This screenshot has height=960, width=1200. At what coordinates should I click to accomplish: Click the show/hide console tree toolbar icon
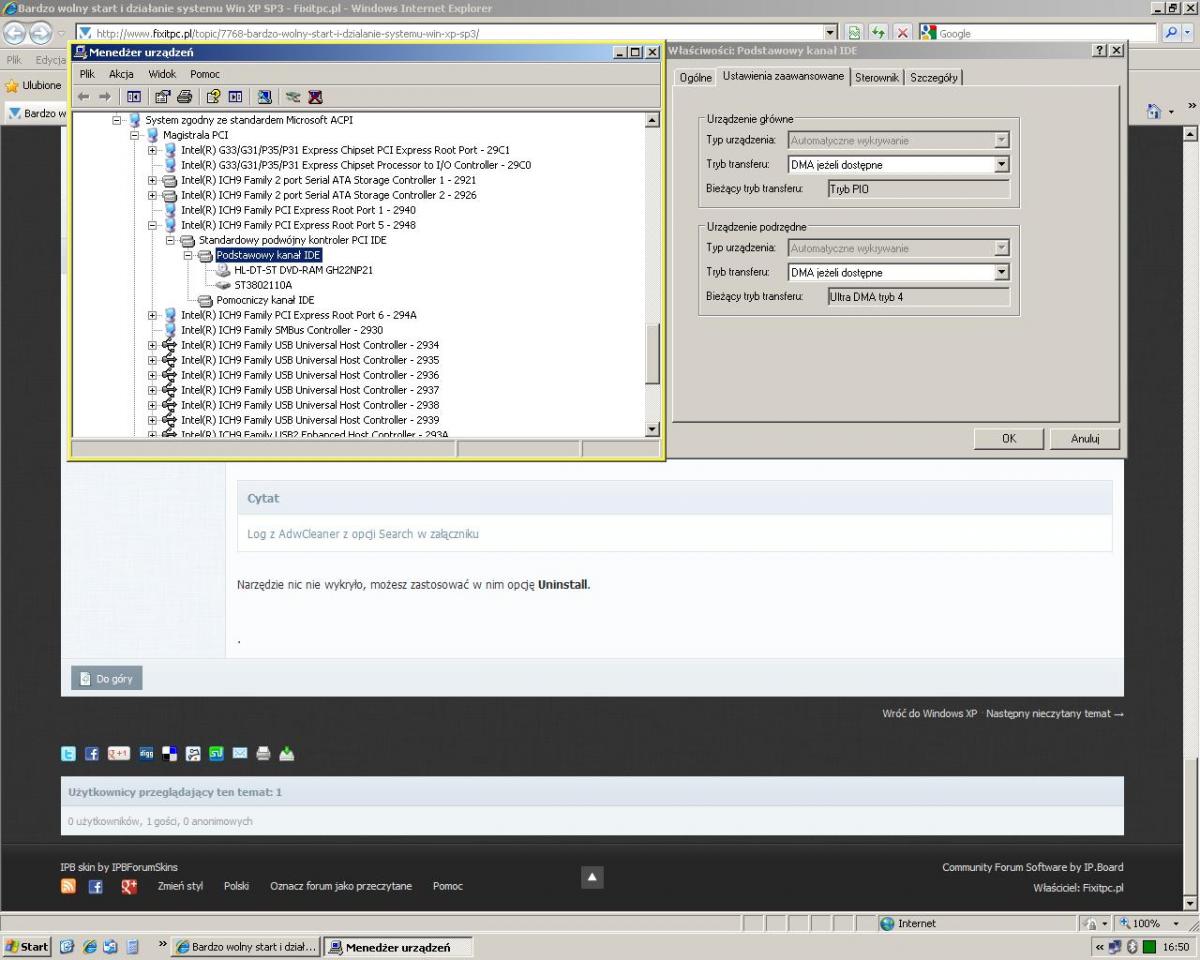click(x=134, y=97)
